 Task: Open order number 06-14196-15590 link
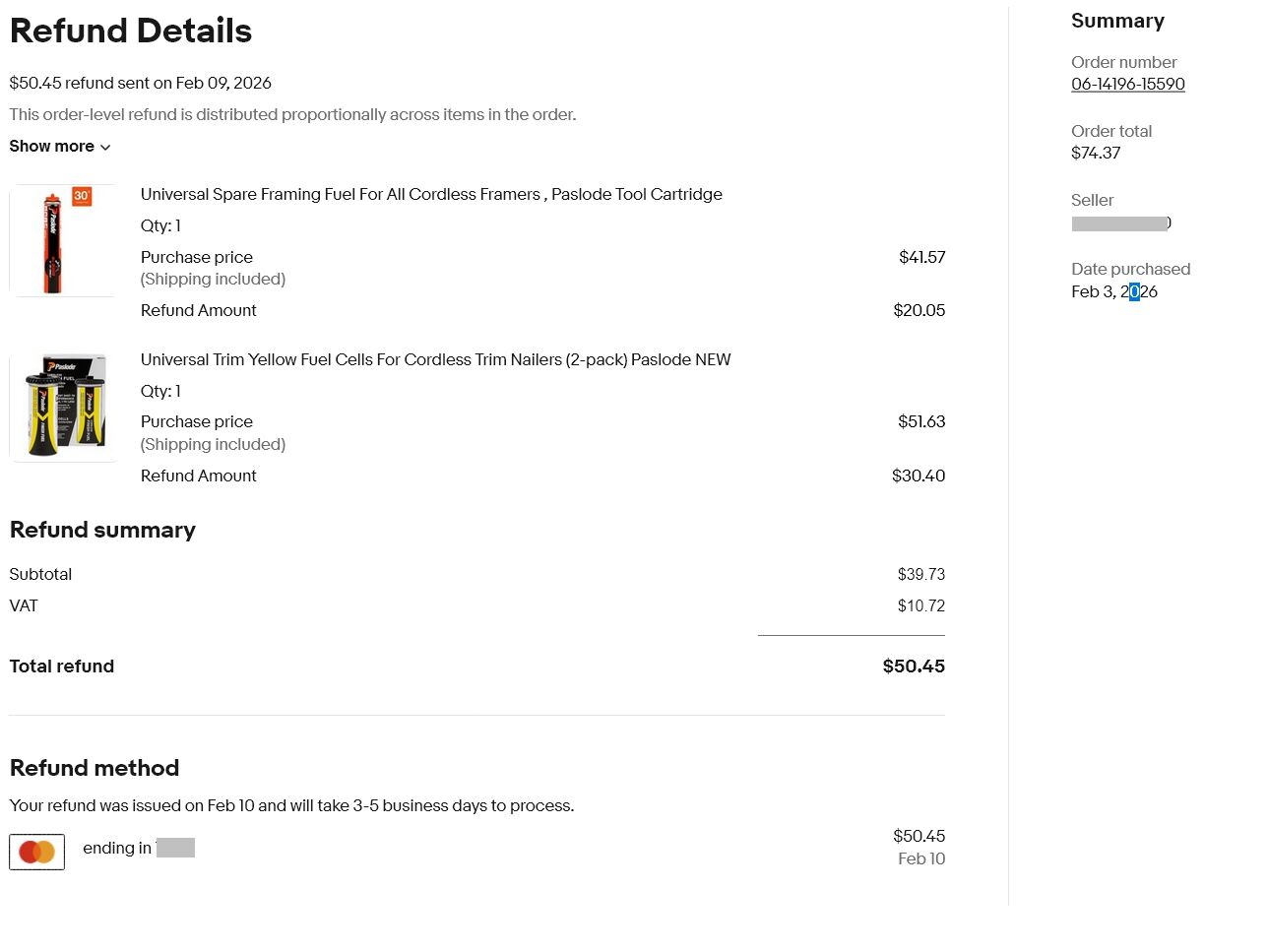1127,85
